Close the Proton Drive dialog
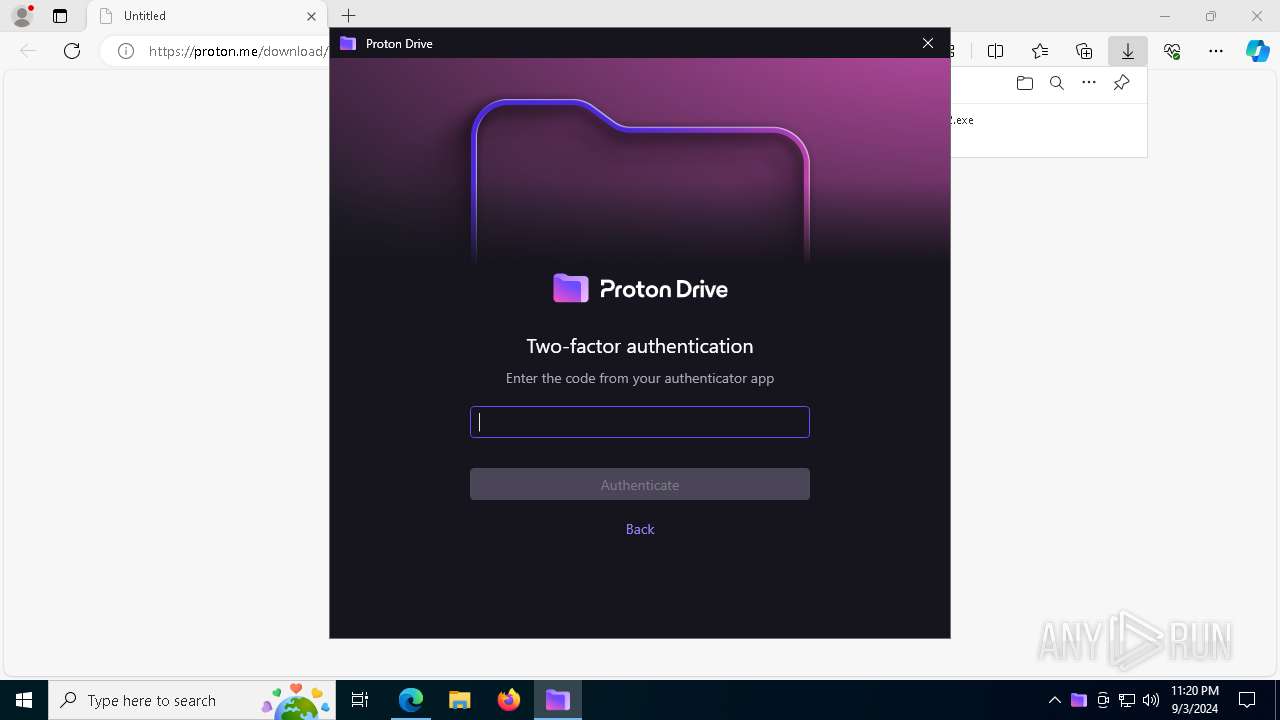The image size is (1280, 720). click(x=928, y=43)
